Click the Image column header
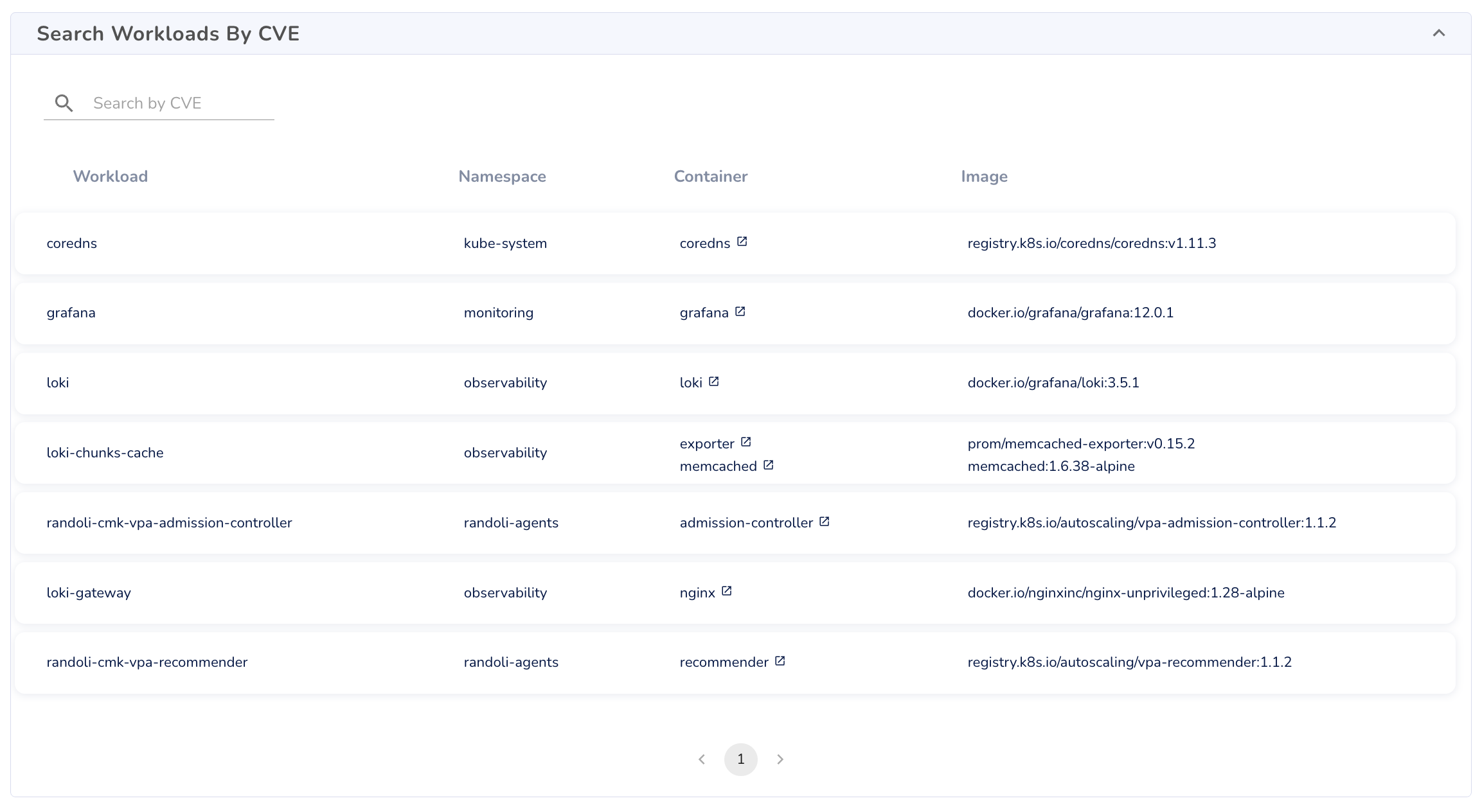 [x=984, y=177]
